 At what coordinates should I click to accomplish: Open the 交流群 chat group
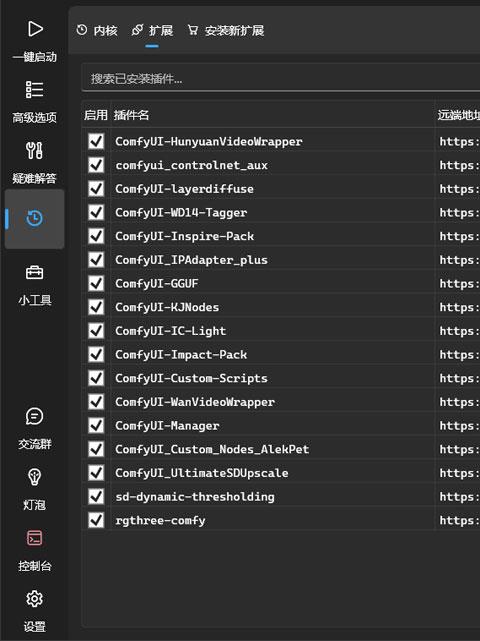coord(34,428)
